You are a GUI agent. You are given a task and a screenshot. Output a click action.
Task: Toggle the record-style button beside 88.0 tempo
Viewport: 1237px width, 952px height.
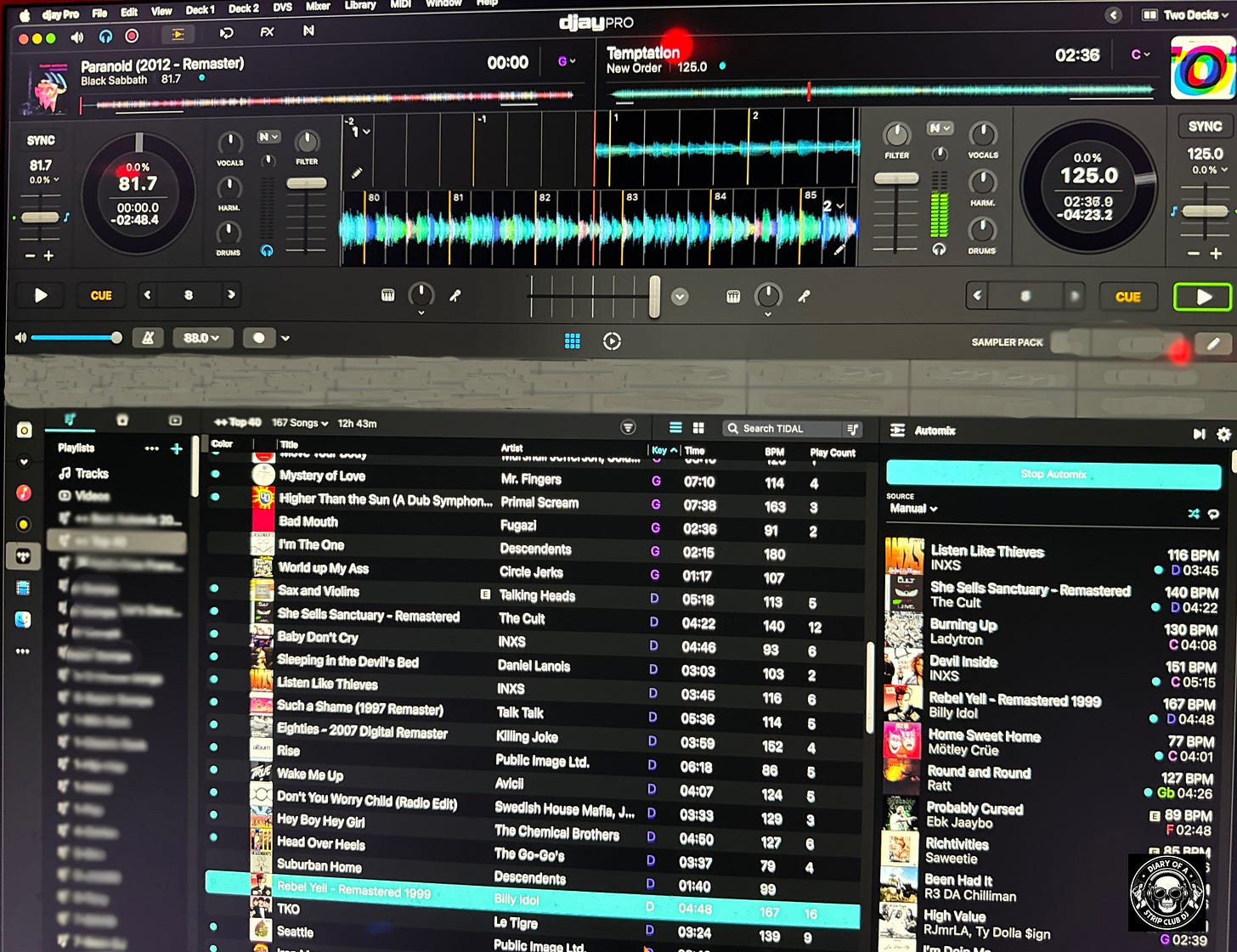point(258,338)
